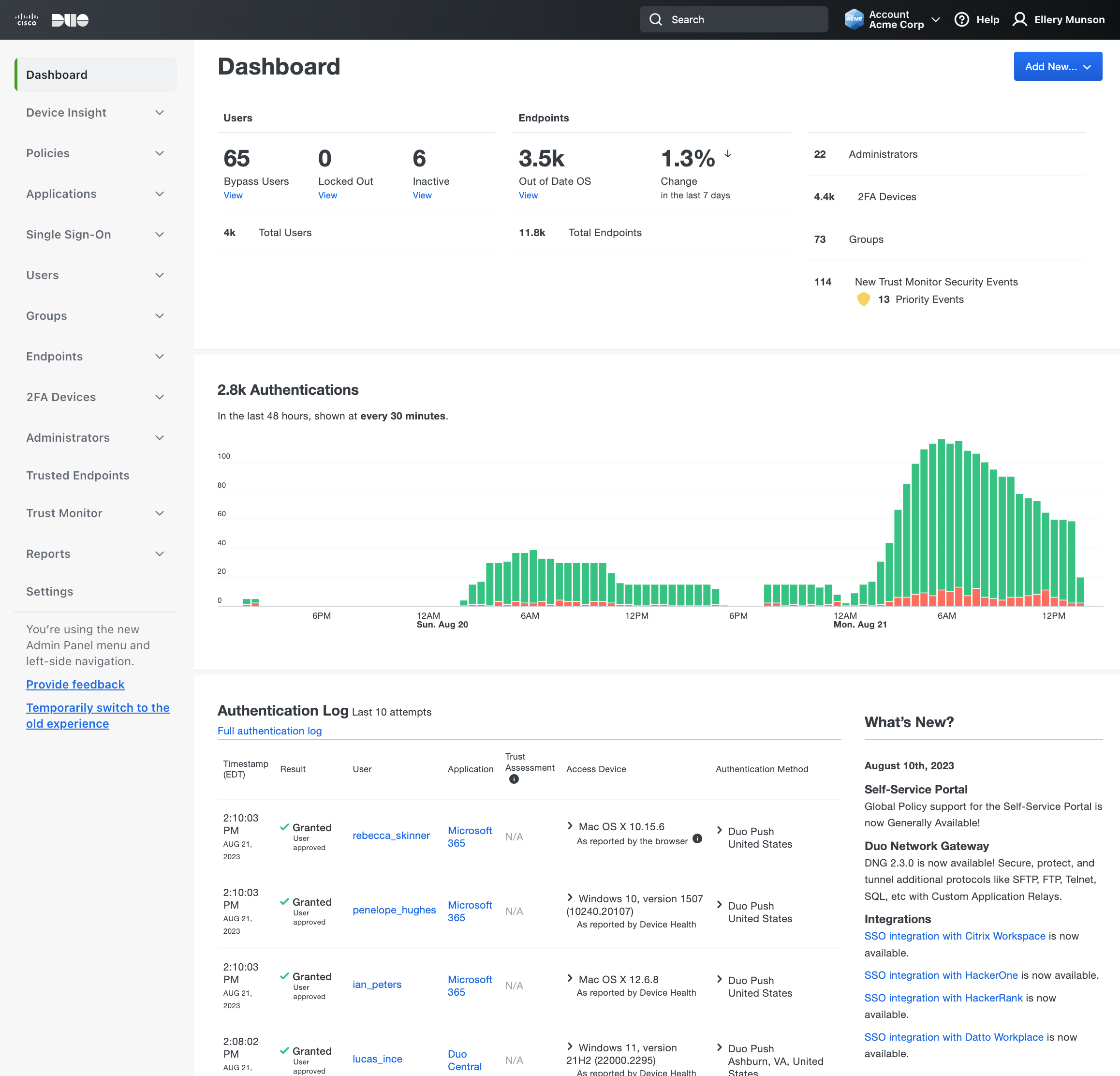
Task: Click the Help question mark icon
Action: (x=962, y=19)
